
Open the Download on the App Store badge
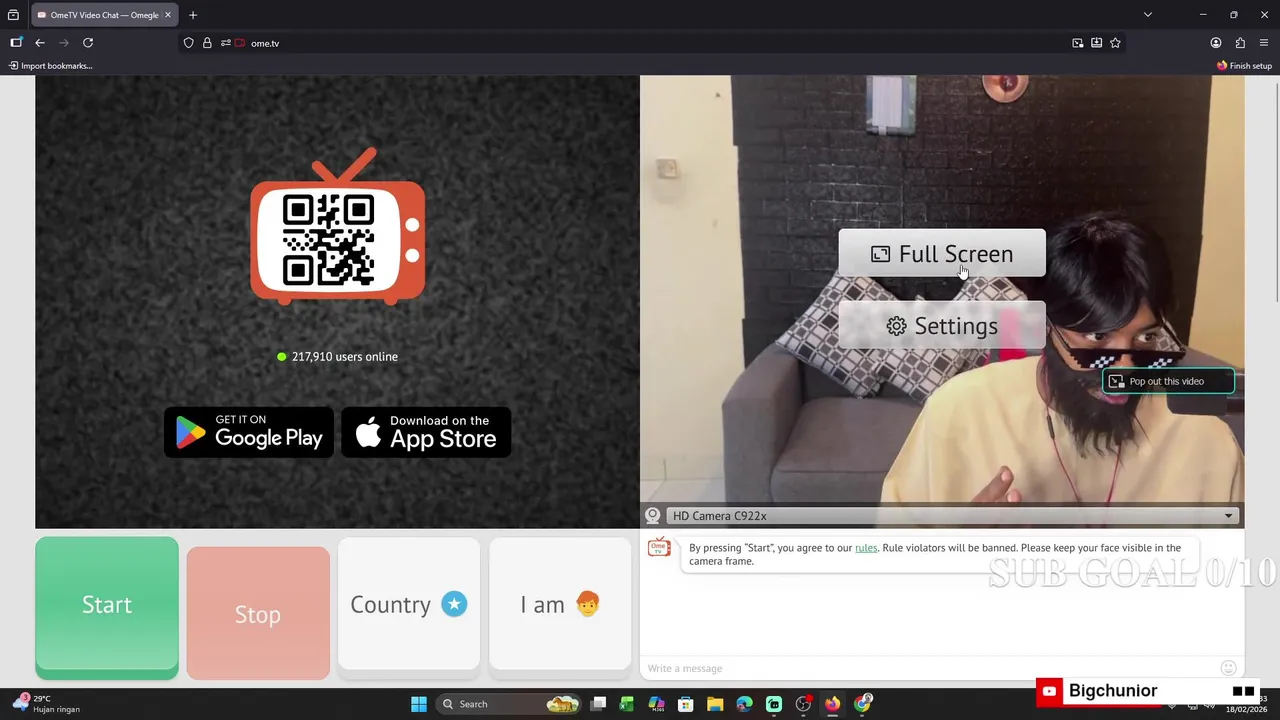[426, 432]
